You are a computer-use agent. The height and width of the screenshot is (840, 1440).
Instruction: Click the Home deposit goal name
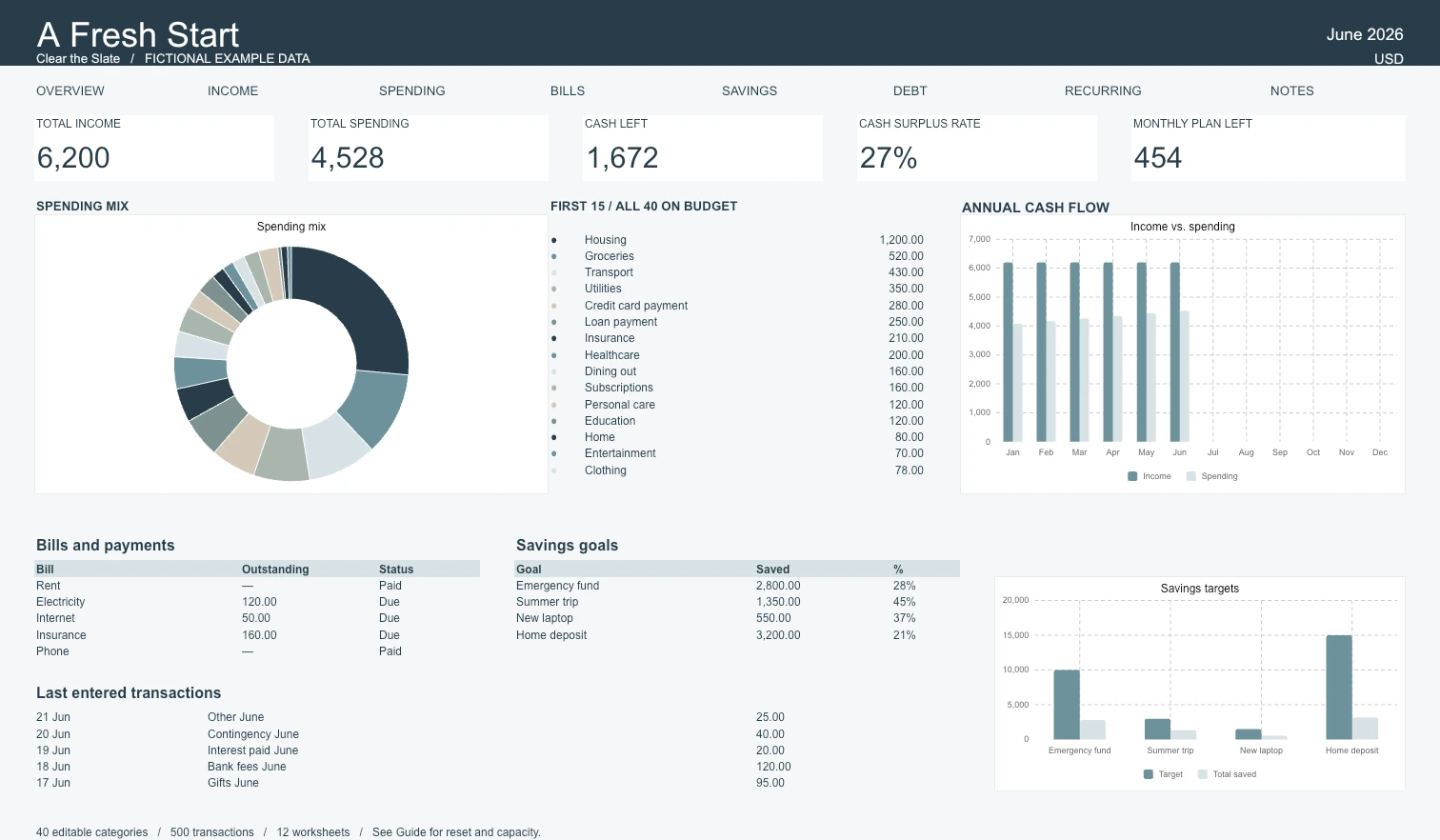pyautogui.click(x=551, y=635)
